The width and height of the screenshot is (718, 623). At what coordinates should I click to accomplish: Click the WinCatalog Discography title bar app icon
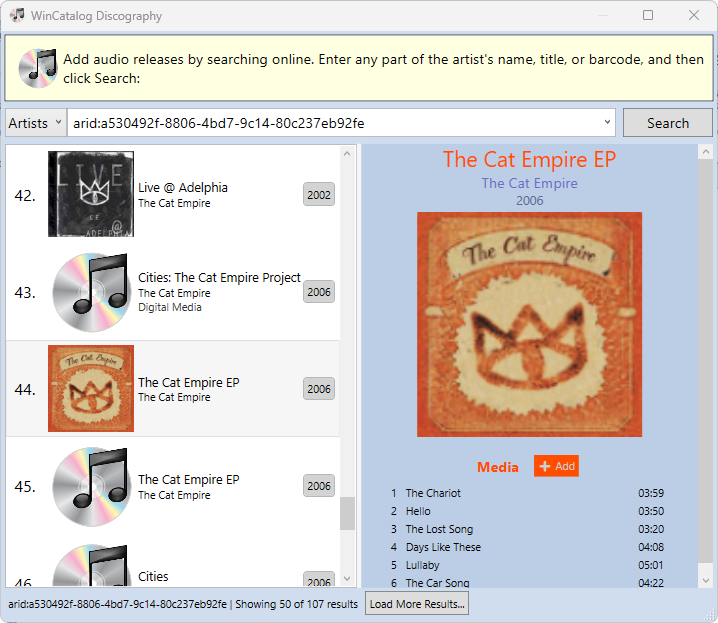tap(17, 15)
